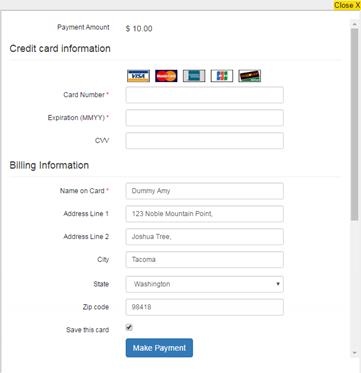The height and width of the screenshot is (373, 361).
Task: Choose the American Express card icon
Action: [x=194, y=76]
